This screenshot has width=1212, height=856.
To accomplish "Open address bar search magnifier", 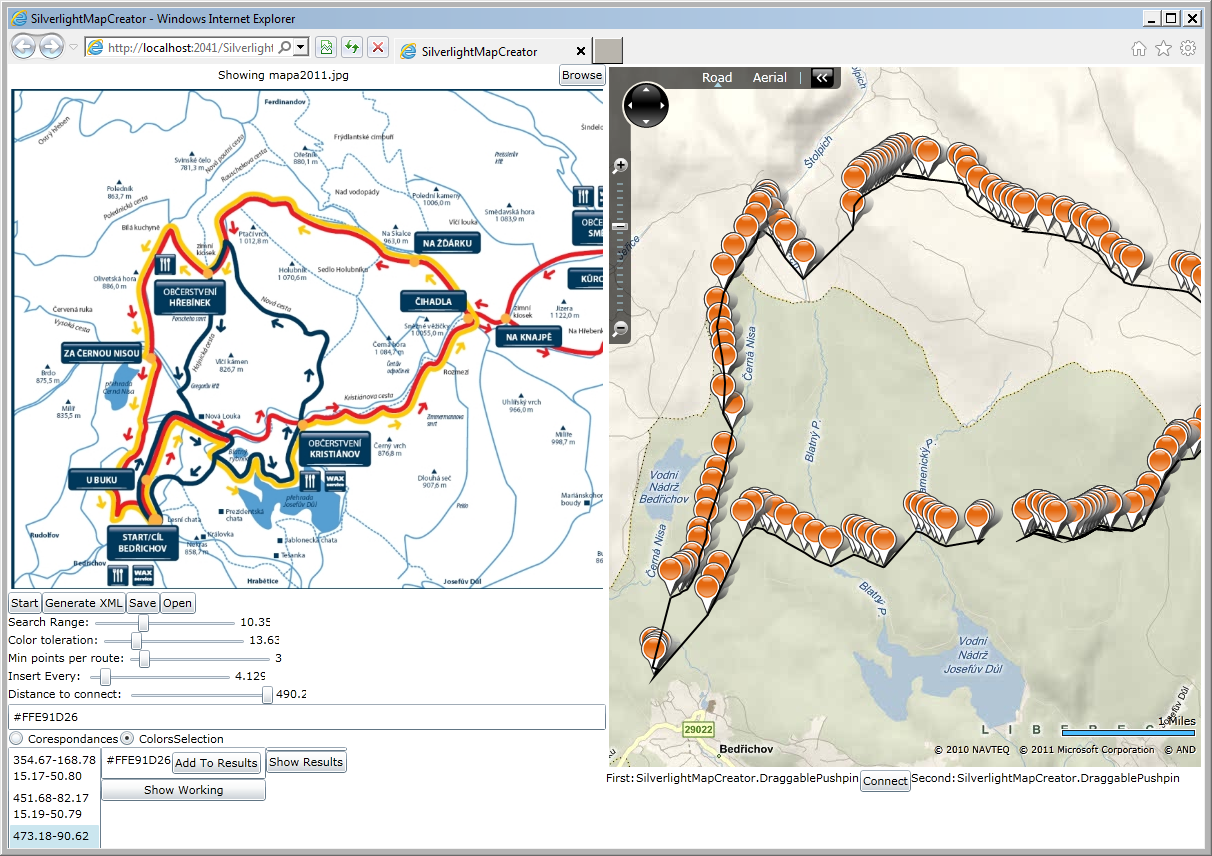I will point(285,47).
